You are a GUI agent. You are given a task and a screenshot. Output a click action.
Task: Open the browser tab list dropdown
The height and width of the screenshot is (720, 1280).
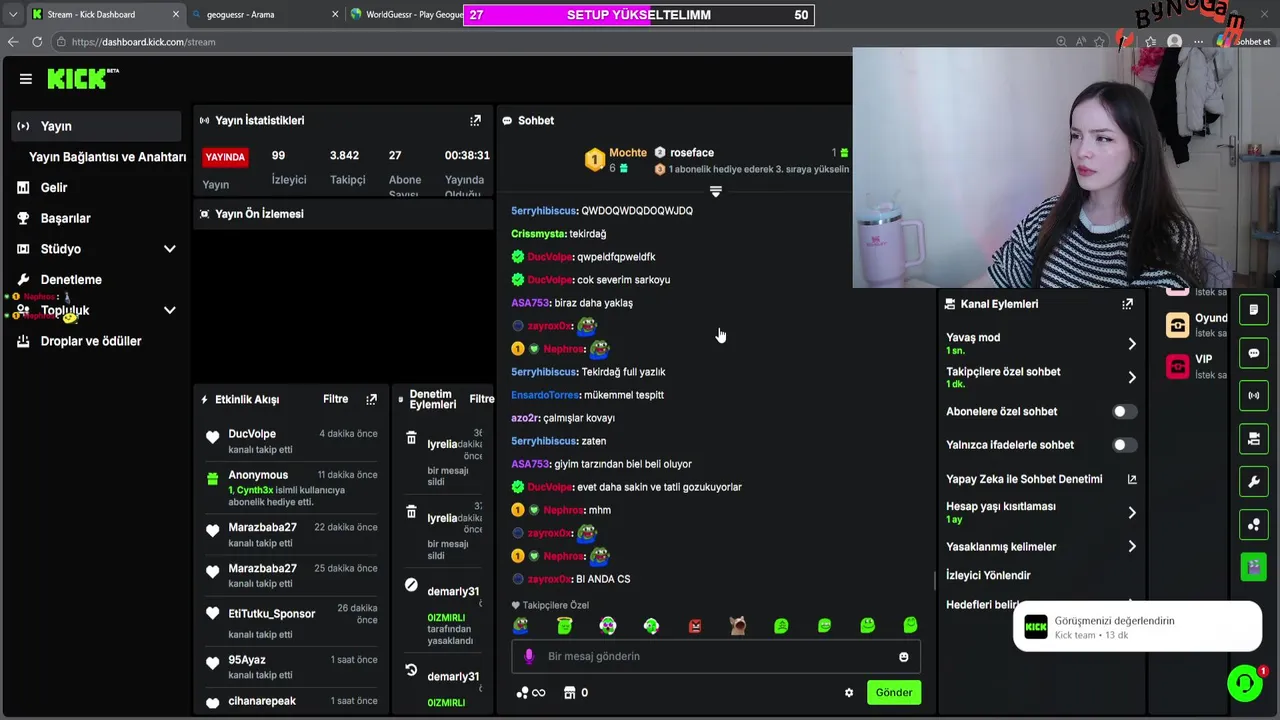12,14
